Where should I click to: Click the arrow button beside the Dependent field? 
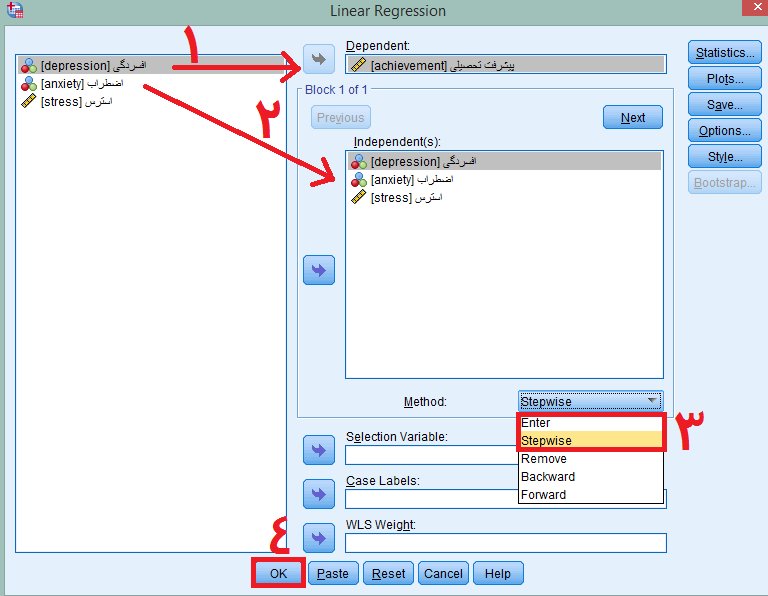(x=318, y=60)
